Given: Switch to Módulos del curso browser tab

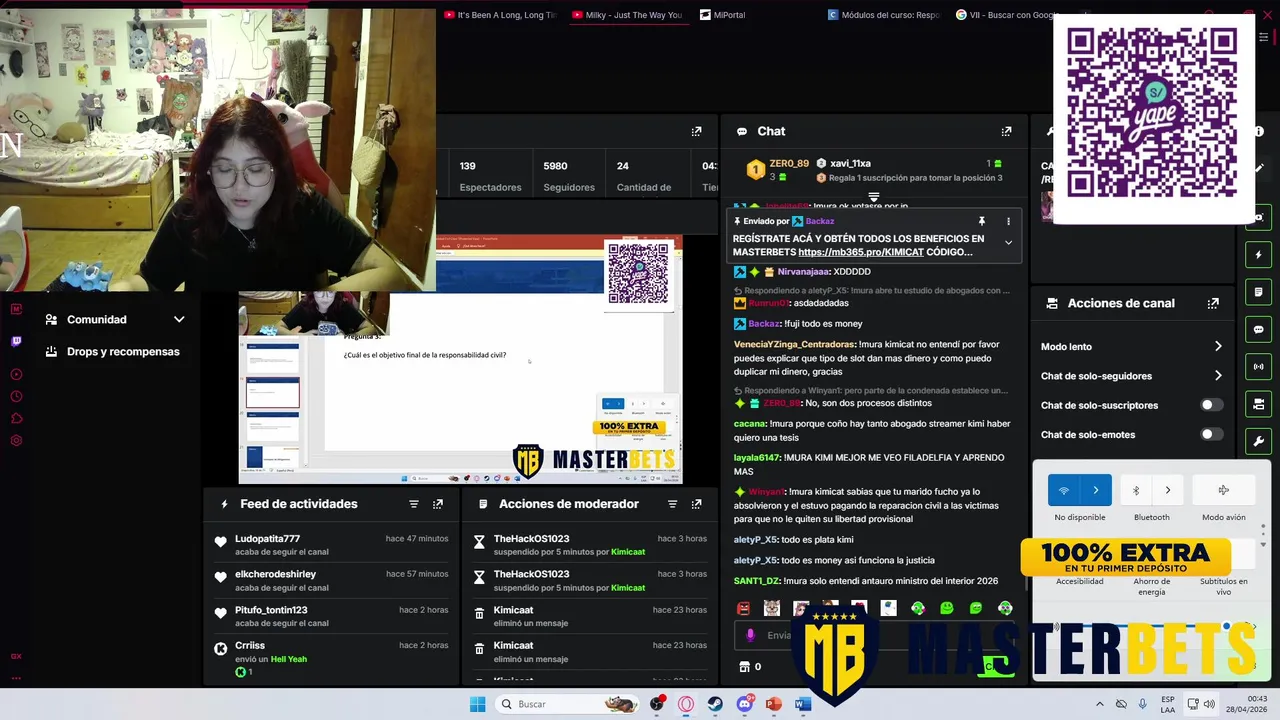Looking at the screenshot, I should click(x=884, y=15).
